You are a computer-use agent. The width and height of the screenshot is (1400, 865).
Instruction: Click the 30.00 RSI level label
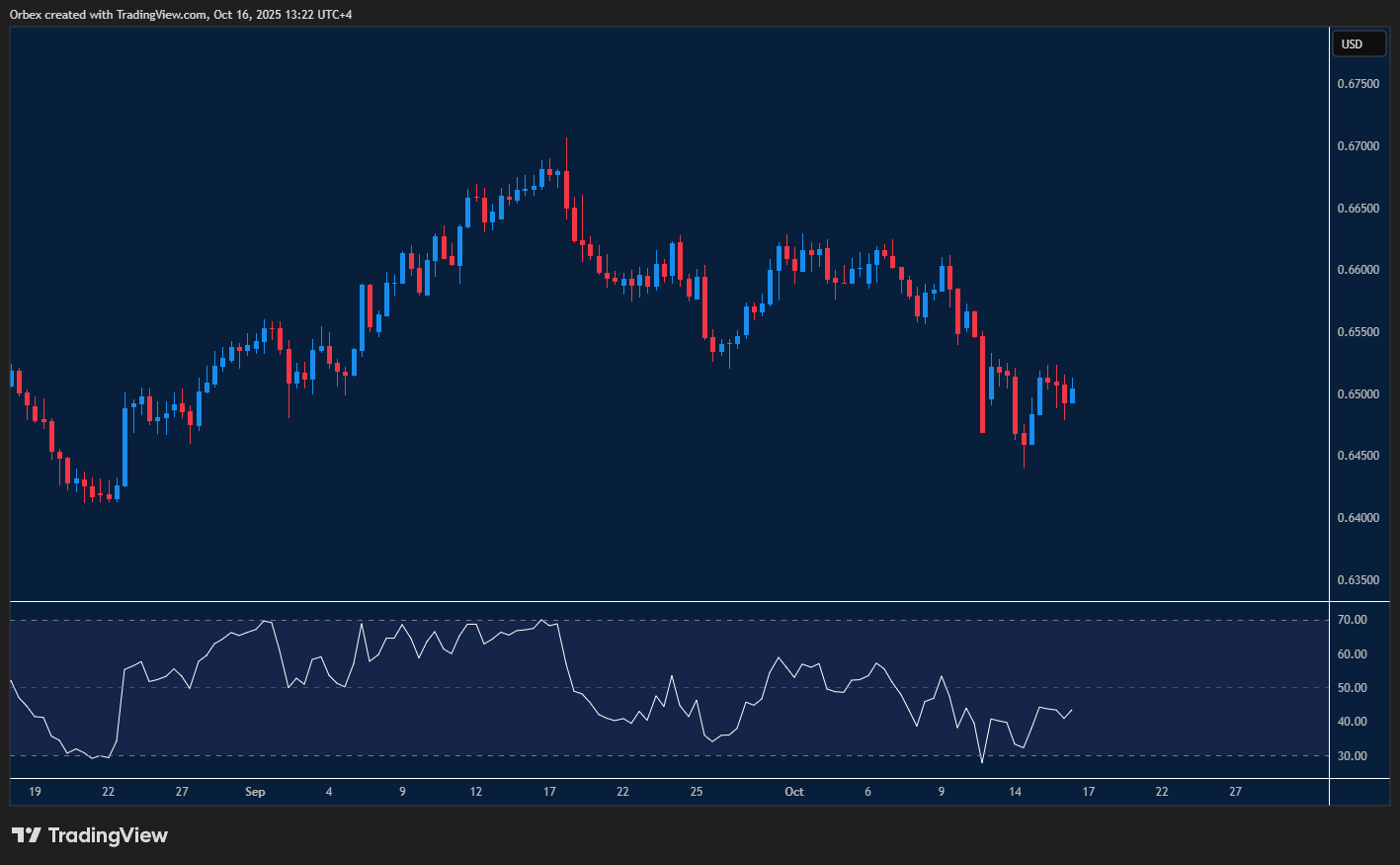[1353, 756]
